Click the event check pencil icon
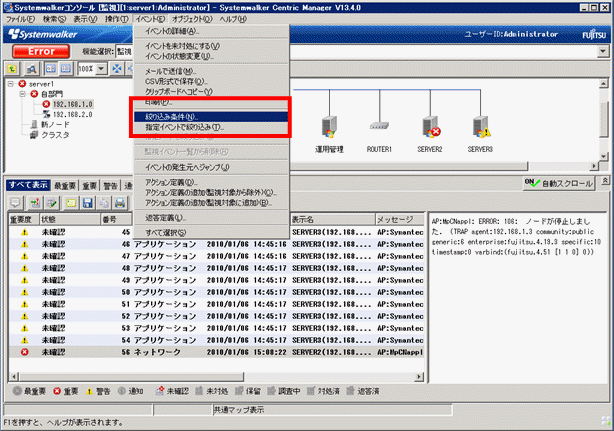Viewport: 614px width, 431px height. pos(51,203)
